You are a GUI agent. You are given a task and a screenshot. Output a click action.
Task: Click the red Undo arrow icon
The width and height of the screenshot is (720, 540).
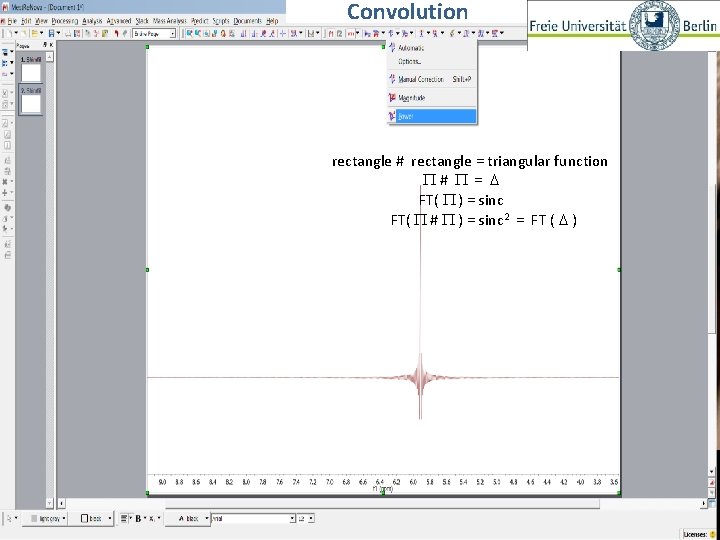[x=117, y=33]
